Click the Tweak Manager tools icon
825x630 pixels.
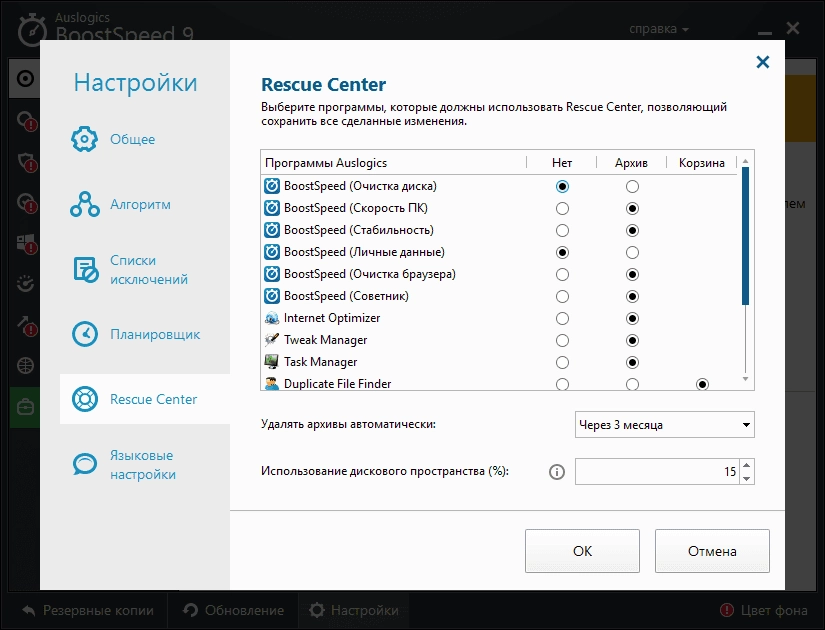[271, 341]
